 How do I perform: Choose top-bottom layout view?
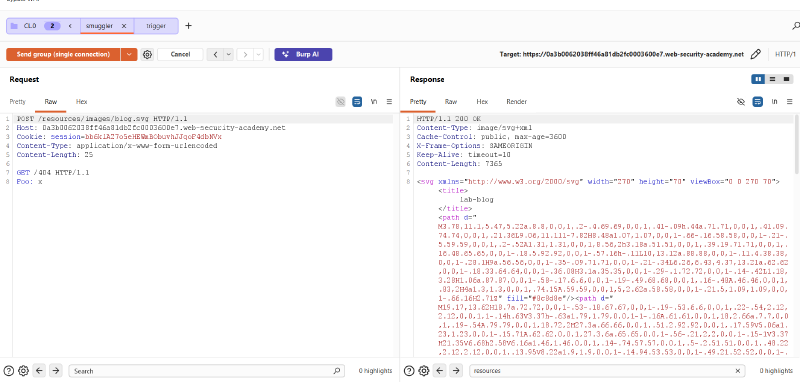pyautogui.click(x=772, y=79)
